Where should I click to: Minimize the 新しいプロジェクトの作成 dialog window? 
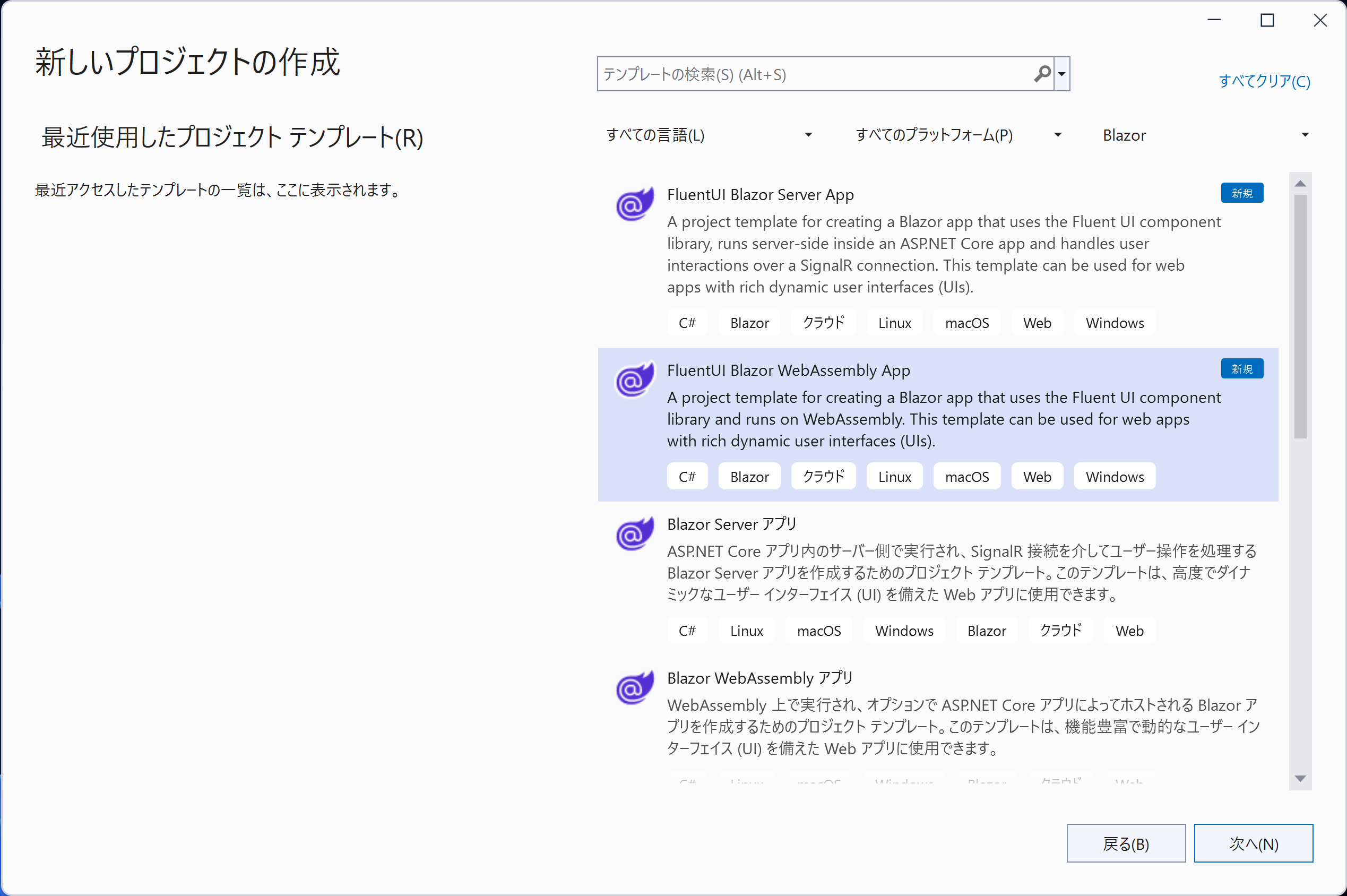pos(1214,20)
